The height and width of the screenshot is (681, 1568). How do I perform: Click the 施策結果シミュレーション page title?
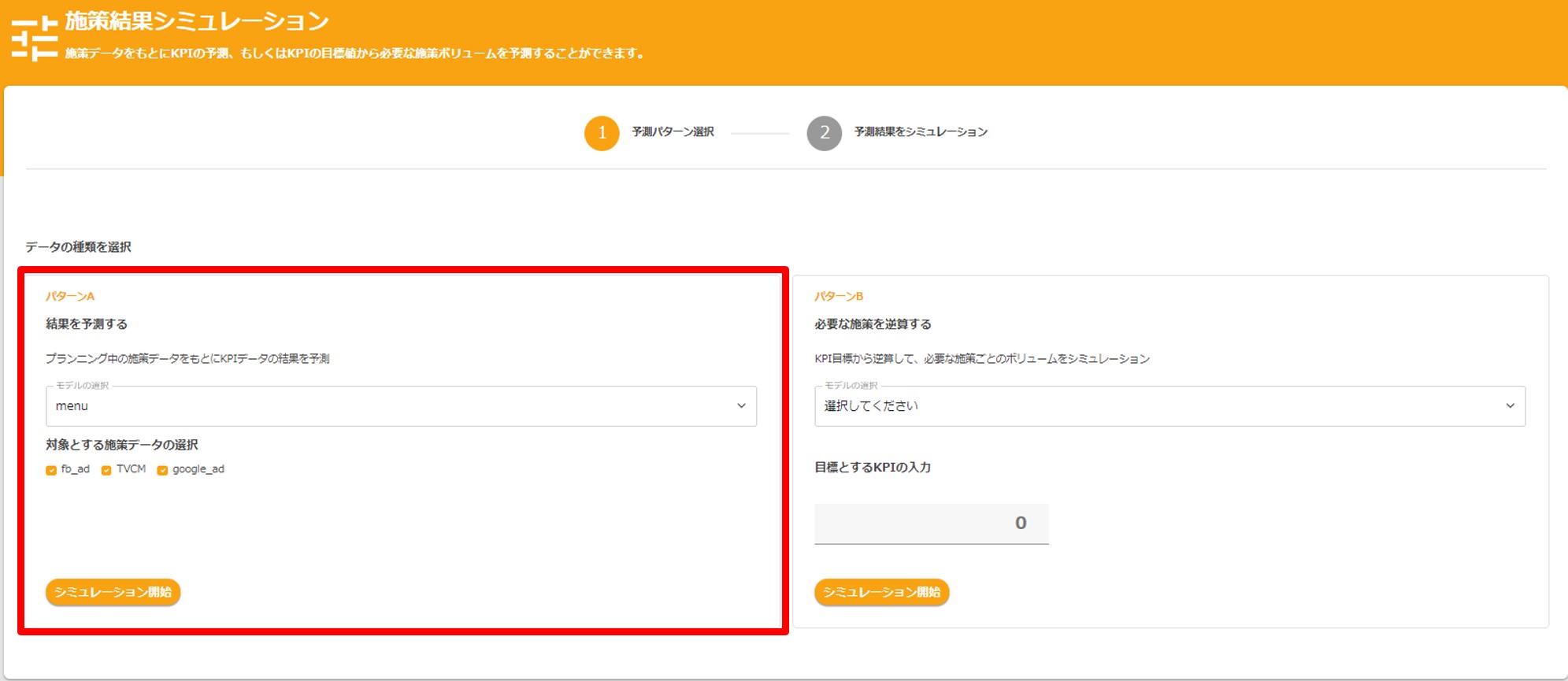197,21
